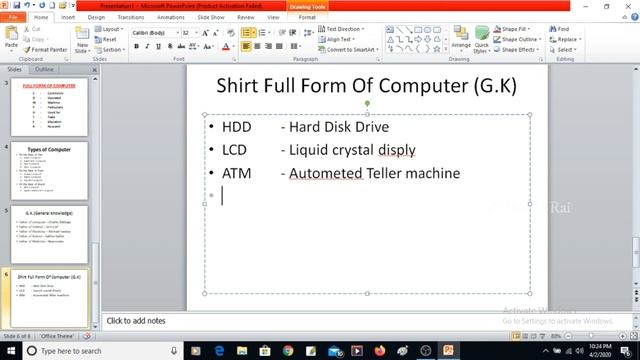Select slide 3 Full Form of Computer thumbnail
The height and width of the screenshot is (360, 640).
point(49,107)
